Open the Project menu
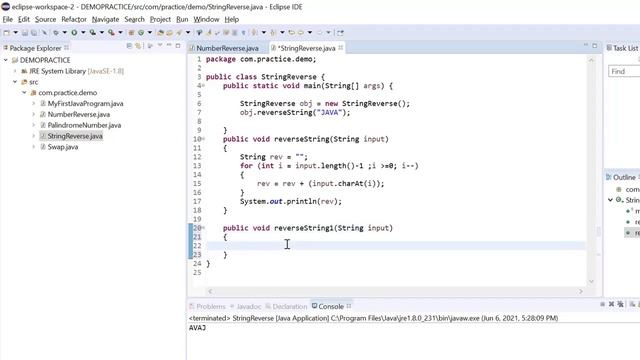Viewport: 640px width, 360px height. [160, 19]
